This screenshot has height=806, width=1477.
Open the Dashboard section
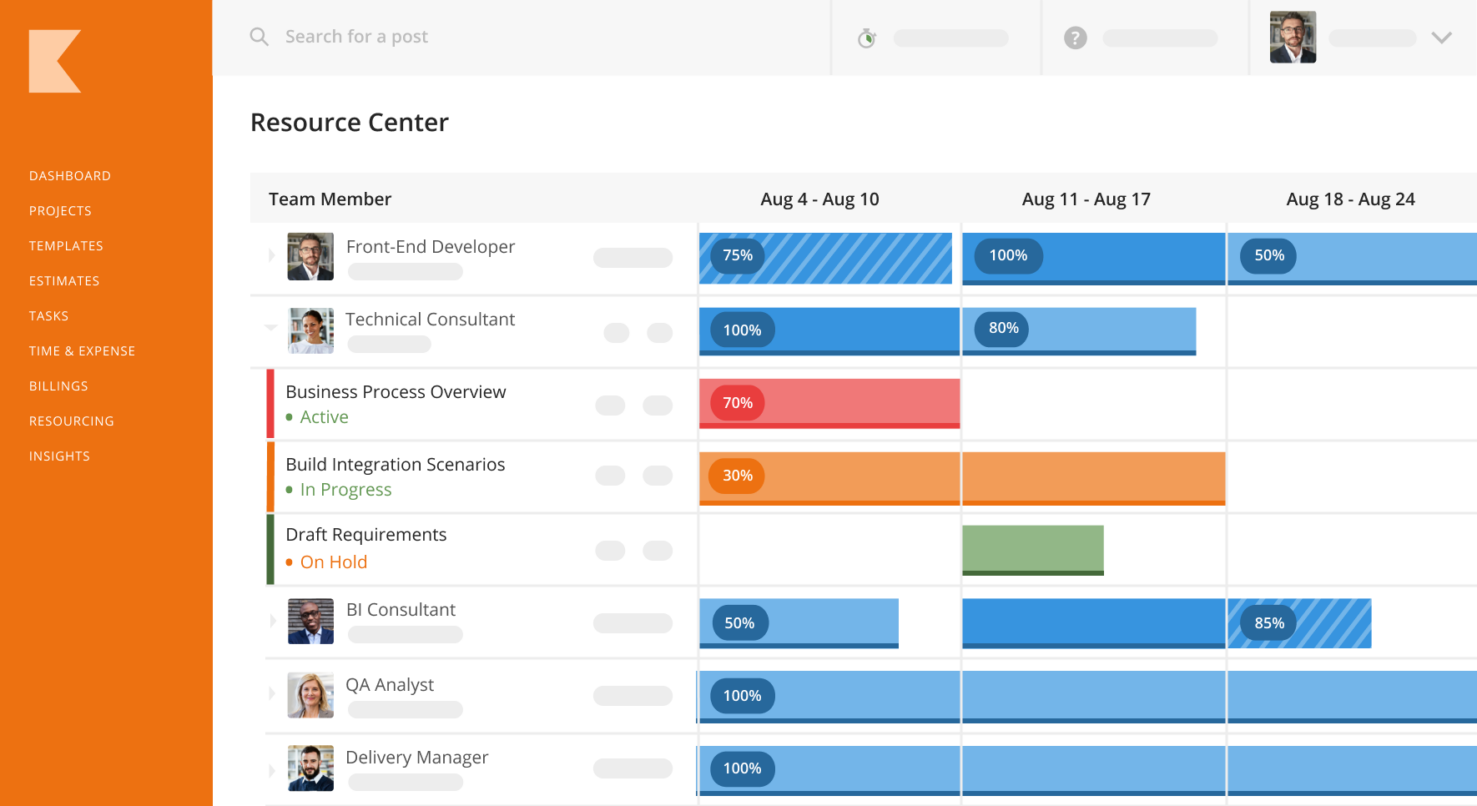click(70, 175)
